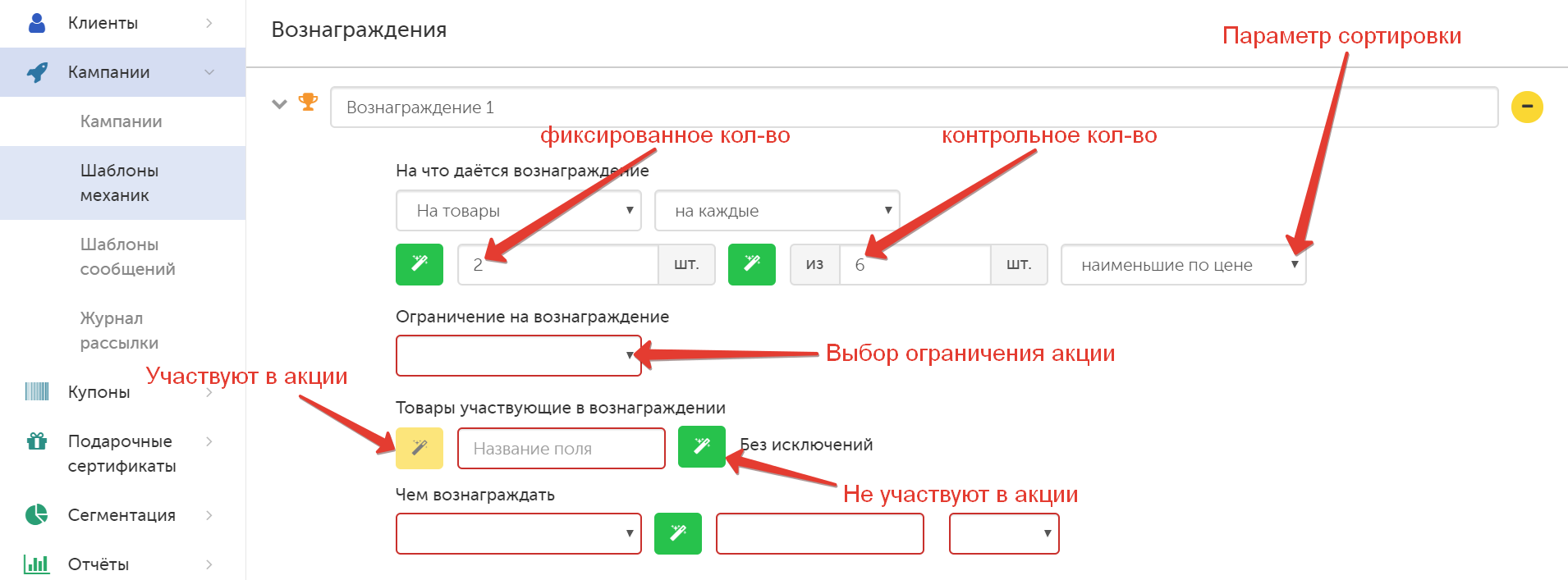
Task: Open the small last dropdown in Чем вознаграждать row
Action: pyautogui.click(x=1004, y=533)
